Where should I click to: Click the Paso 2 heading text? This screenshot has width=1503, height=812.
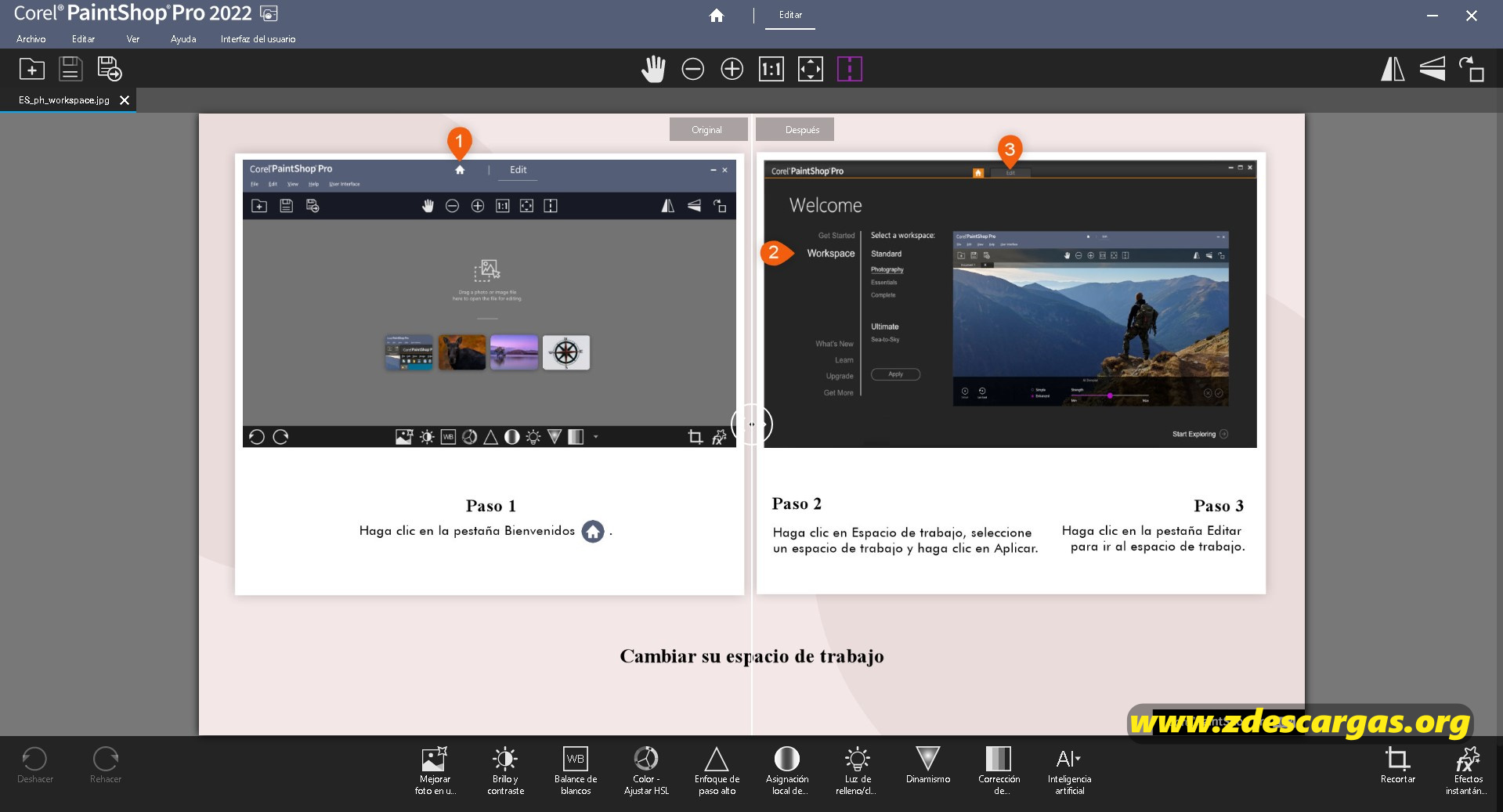[x=797, y=503]
